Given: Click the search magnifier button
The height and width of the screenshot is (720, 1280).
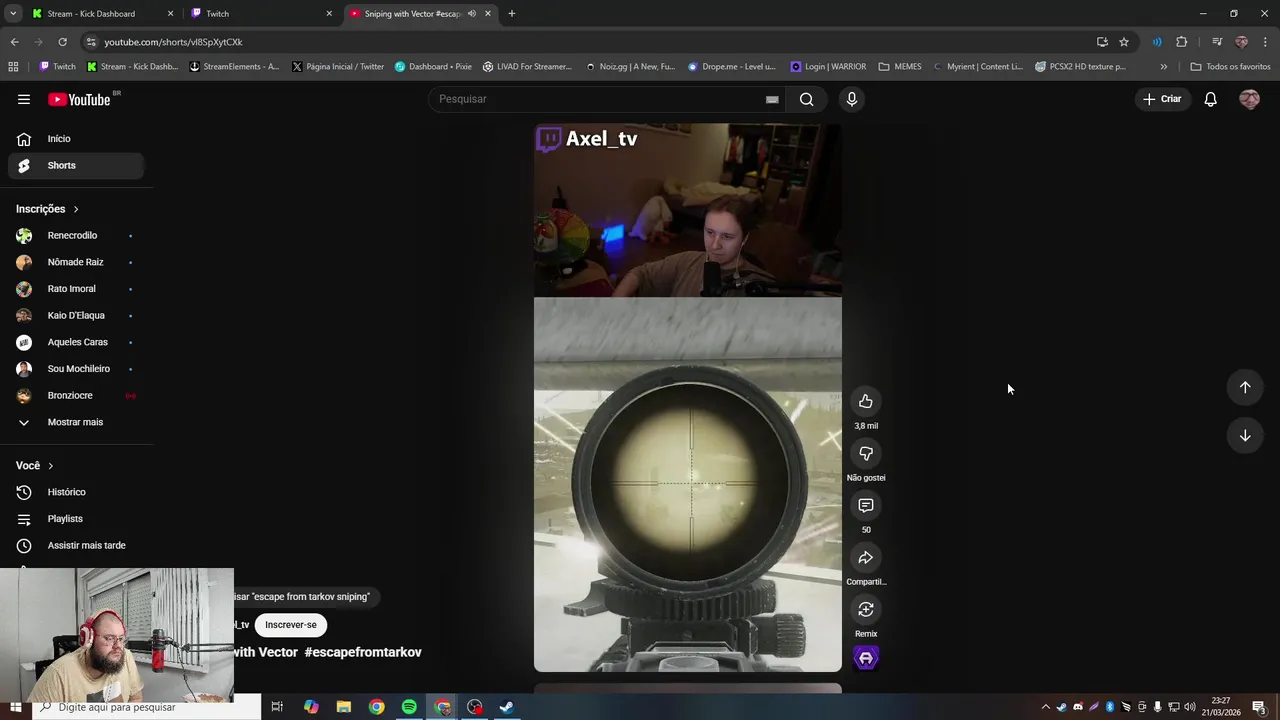Looking at the screenshot, I should 806,99.
